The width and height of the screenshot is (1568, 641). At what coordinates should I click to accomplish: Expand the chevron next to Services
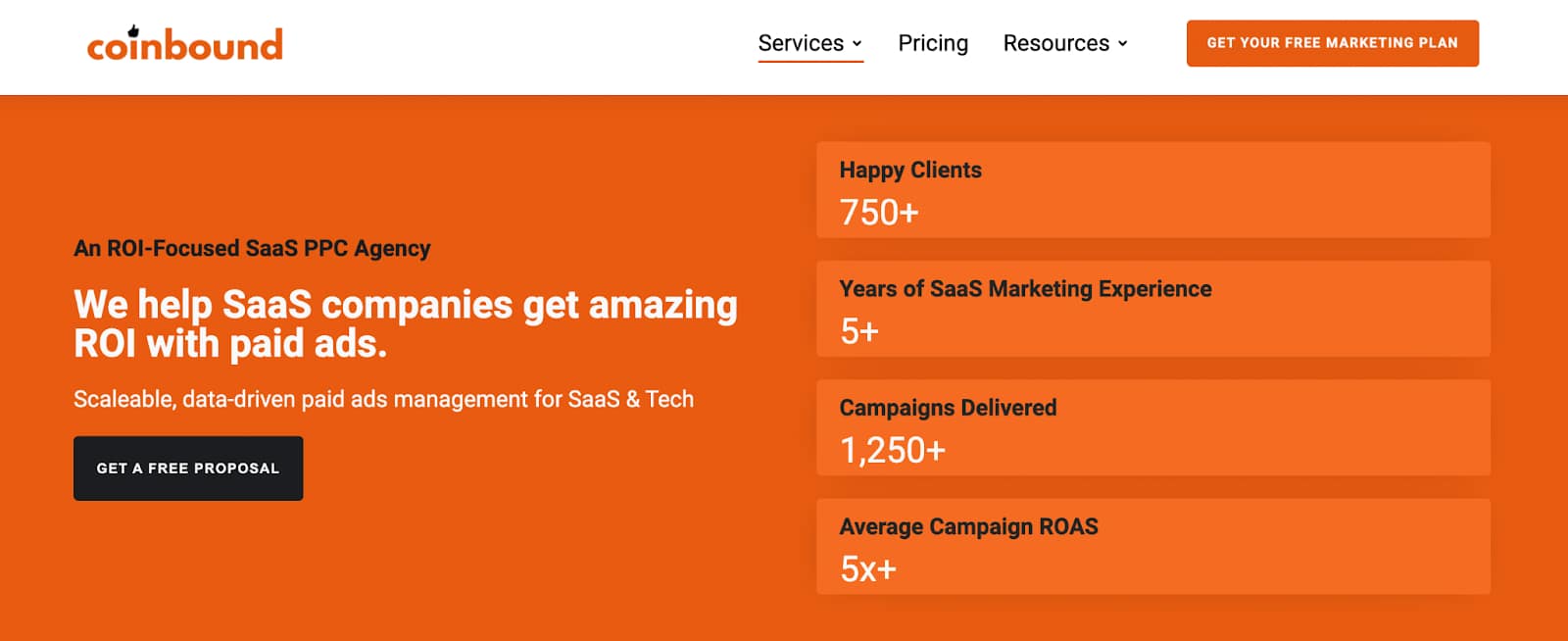(x=857, y=43)
